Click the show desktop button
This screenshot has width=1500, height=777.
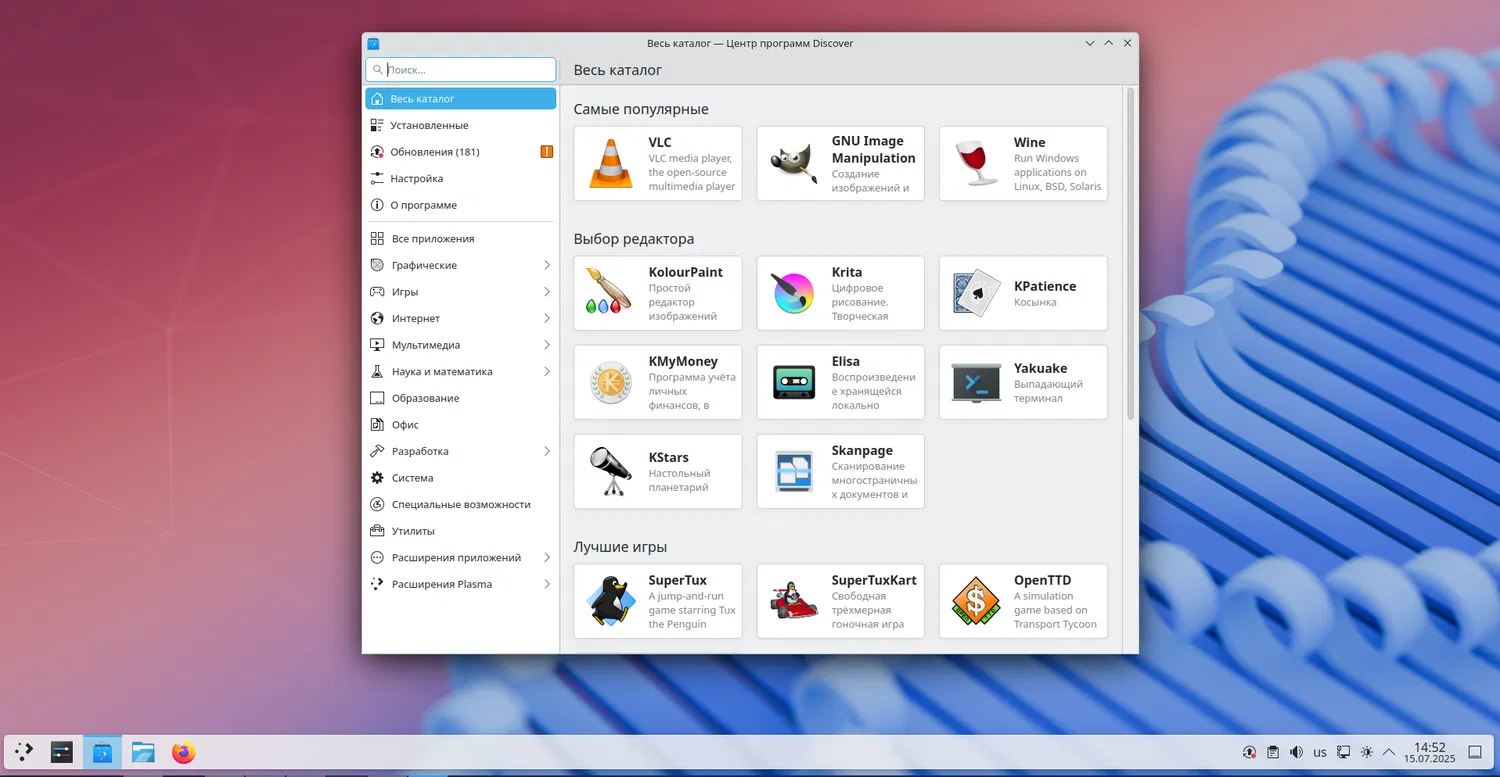coord(1475,752)
